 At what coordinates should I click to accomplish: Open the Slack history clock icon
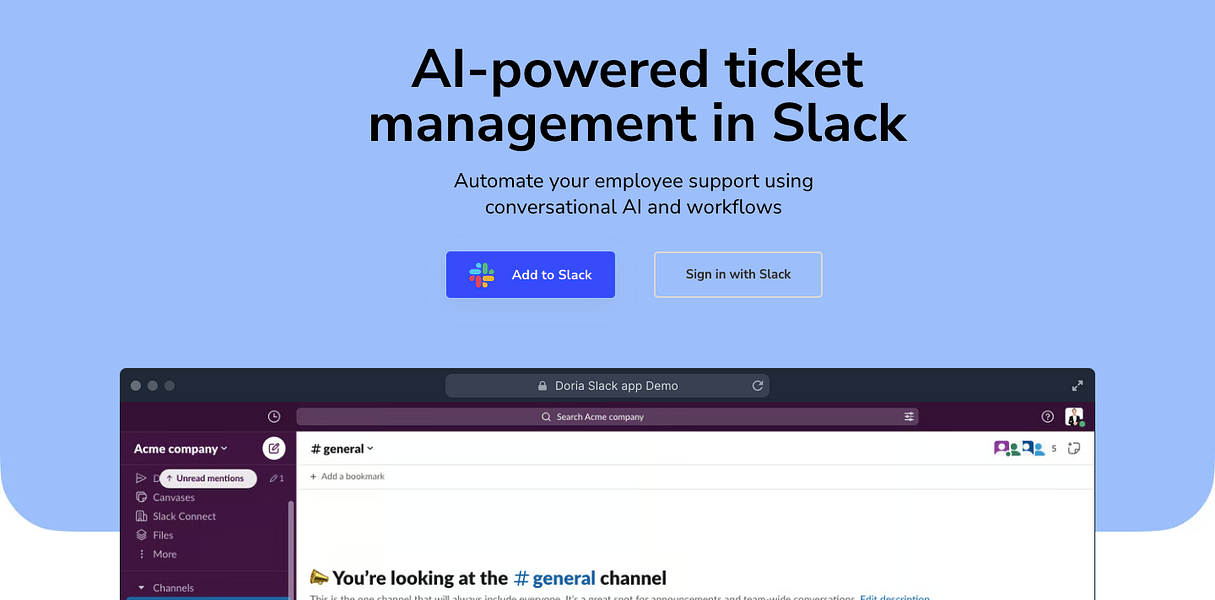274,417
